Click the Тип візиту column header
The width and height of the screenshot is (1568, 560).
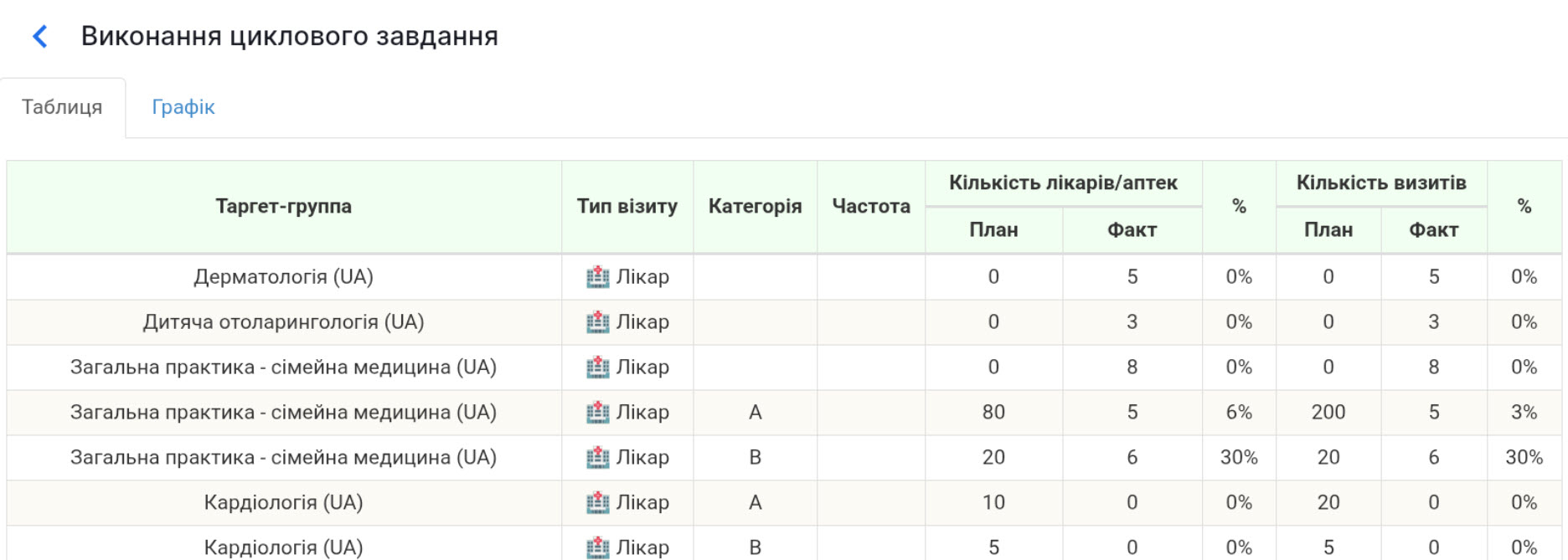[627, 207]
